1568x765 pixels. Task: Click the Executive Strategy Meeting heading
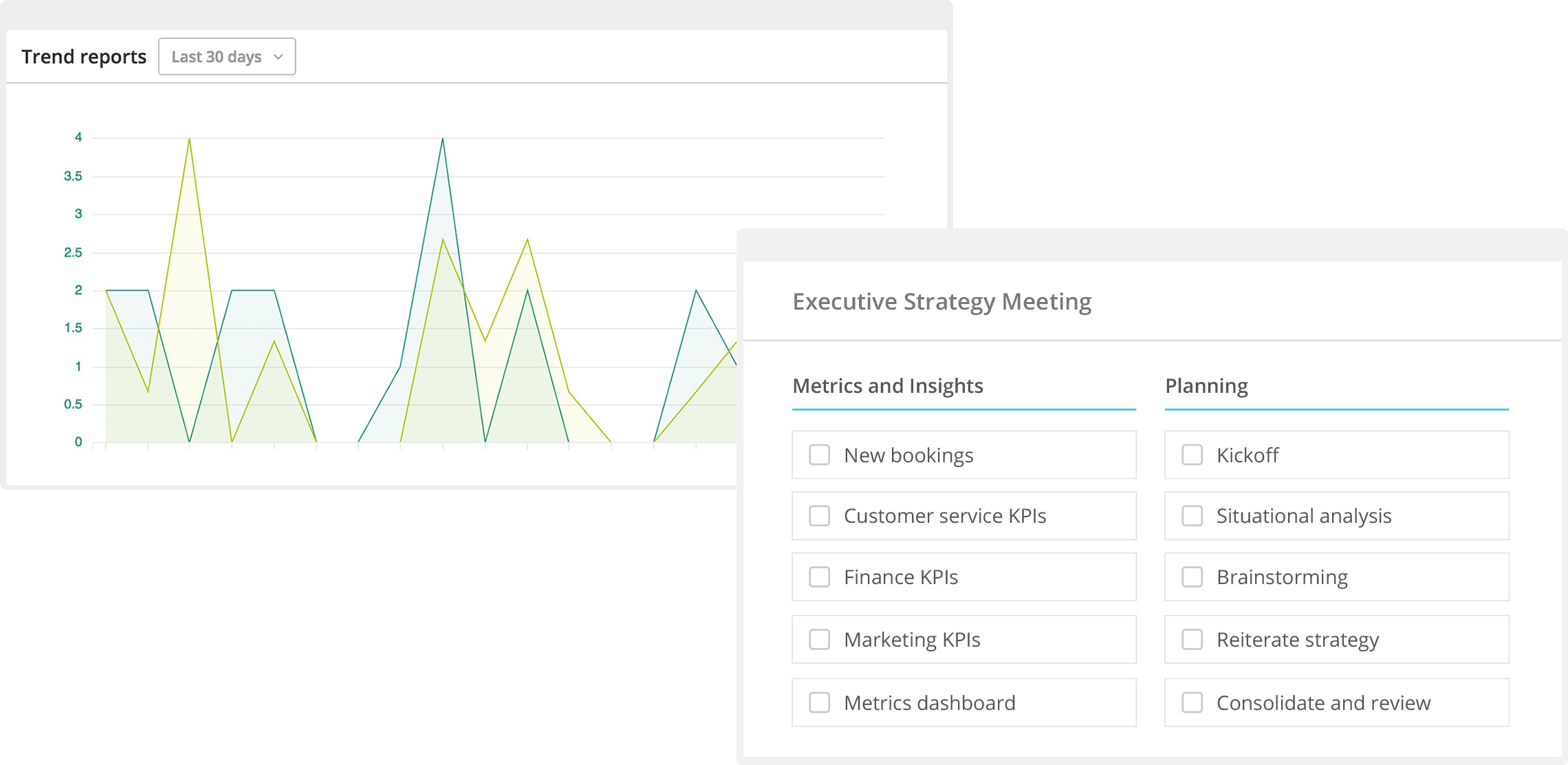[x=943, y=301]
